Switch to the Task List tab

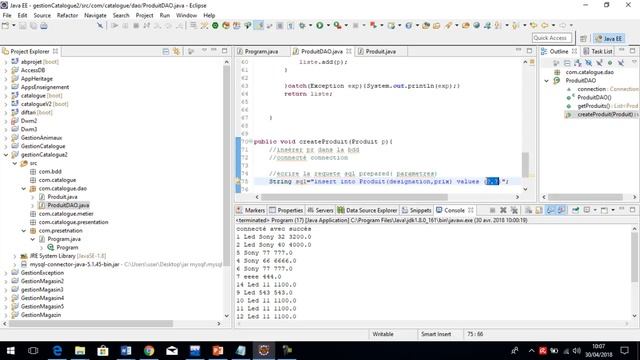coord(598,51)
